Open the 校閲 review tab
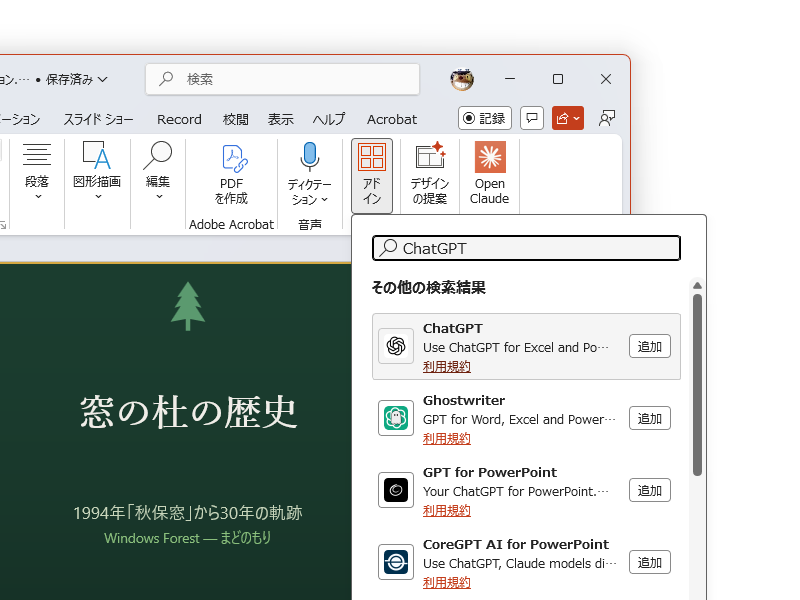This screenshot has width=800, height=600. (x=236, y=119)
